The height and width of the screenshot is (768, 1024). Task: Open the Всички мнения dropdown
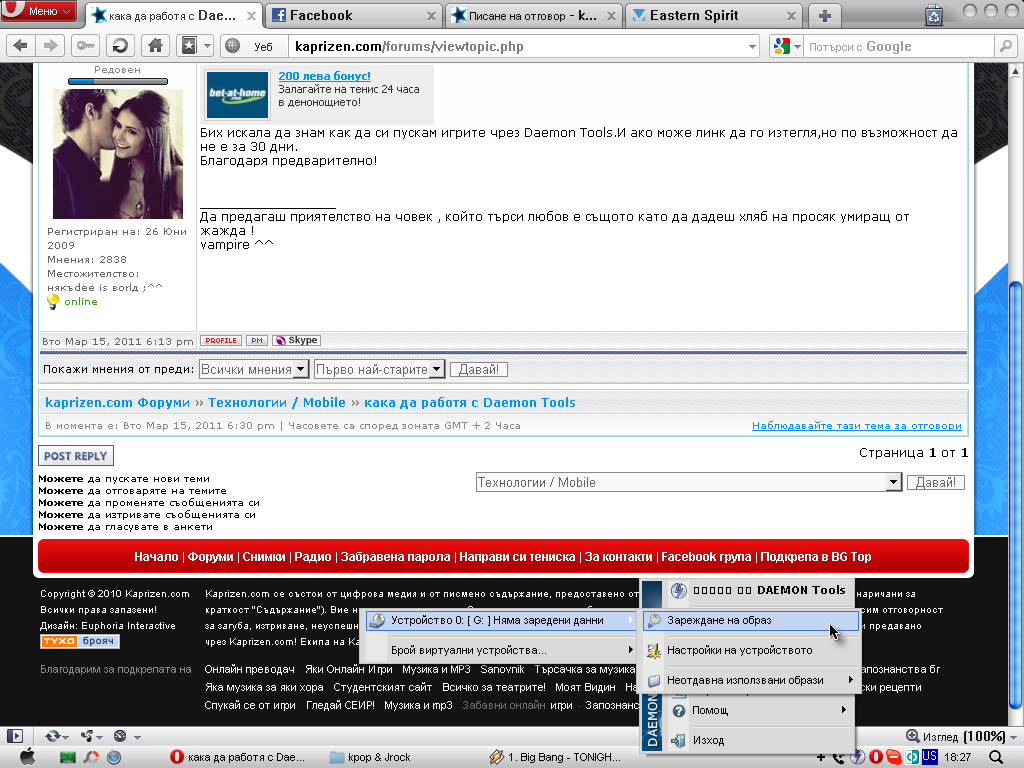pos(253,370)
